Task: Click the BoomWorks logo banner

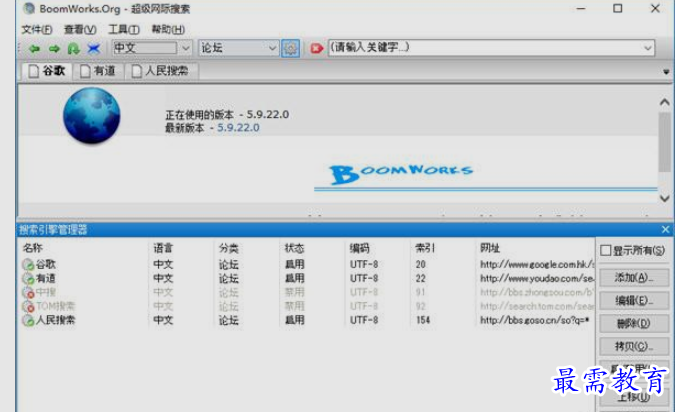Action: [401, 173]
